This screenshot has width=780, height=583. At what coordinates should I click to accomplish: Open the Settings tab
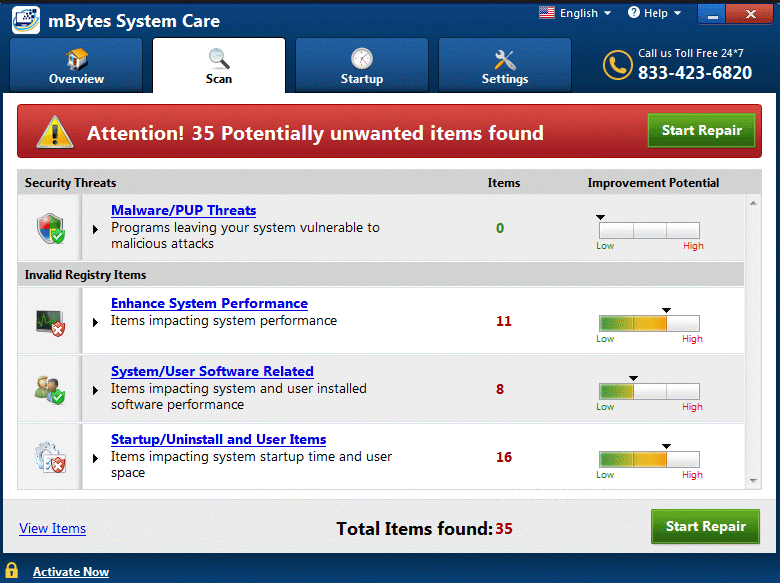point(504,67)
